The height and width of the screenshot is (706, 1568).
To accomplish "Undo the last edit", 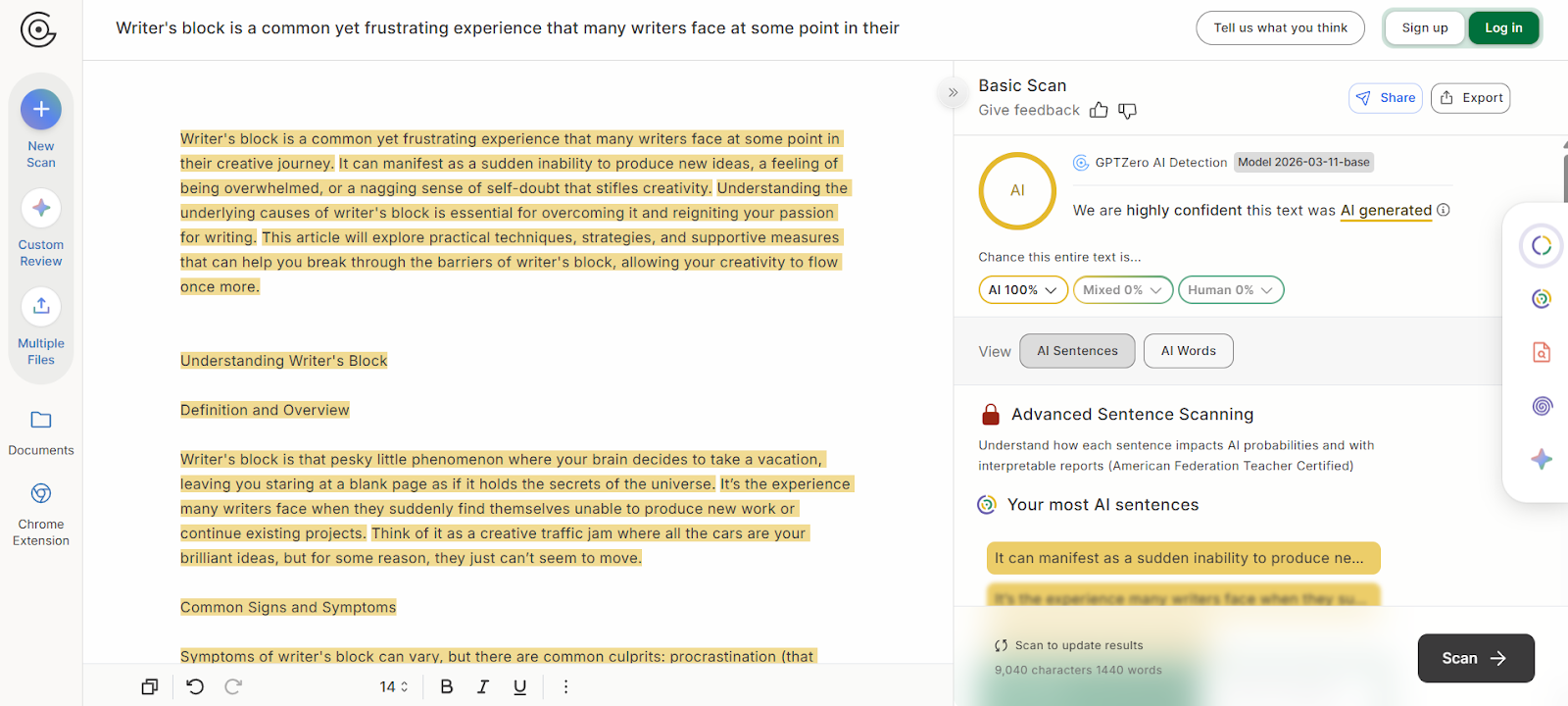I will point(195,686).
